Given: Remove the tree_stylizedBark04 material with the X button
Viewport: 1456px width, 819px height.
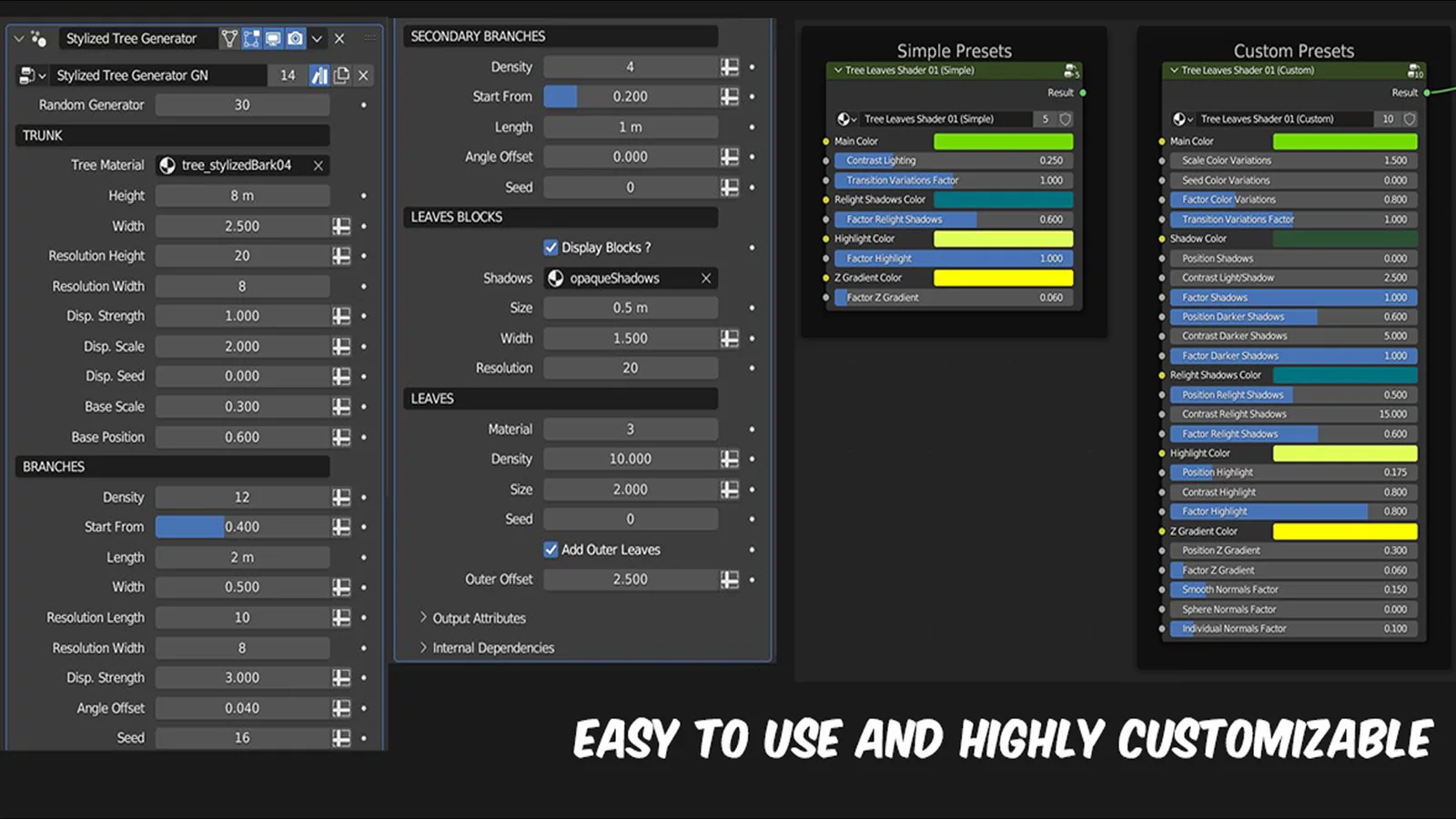Looking at the screenshot, I should coord(318,166).
